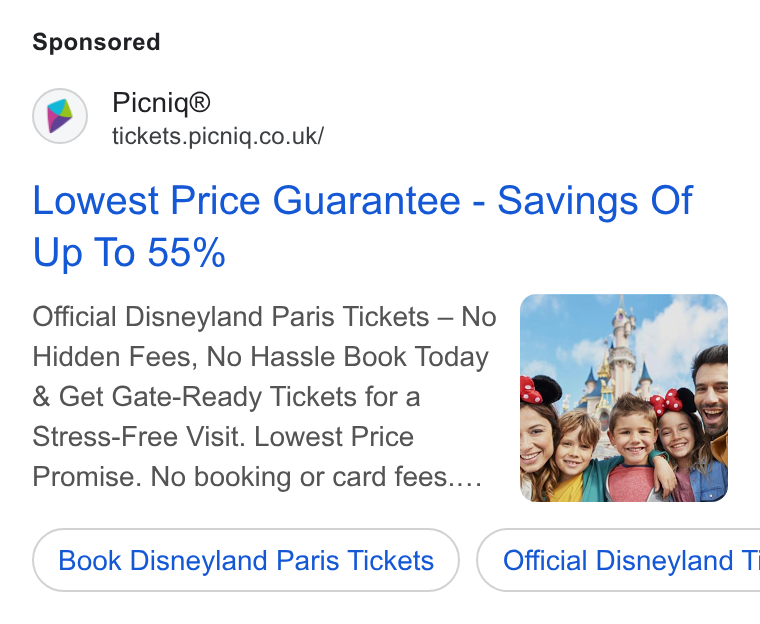Click 'Savings Of' in the blue headline
Image resolution: width=760 pixels, height=624 pixels.
[x=595, y=200]
